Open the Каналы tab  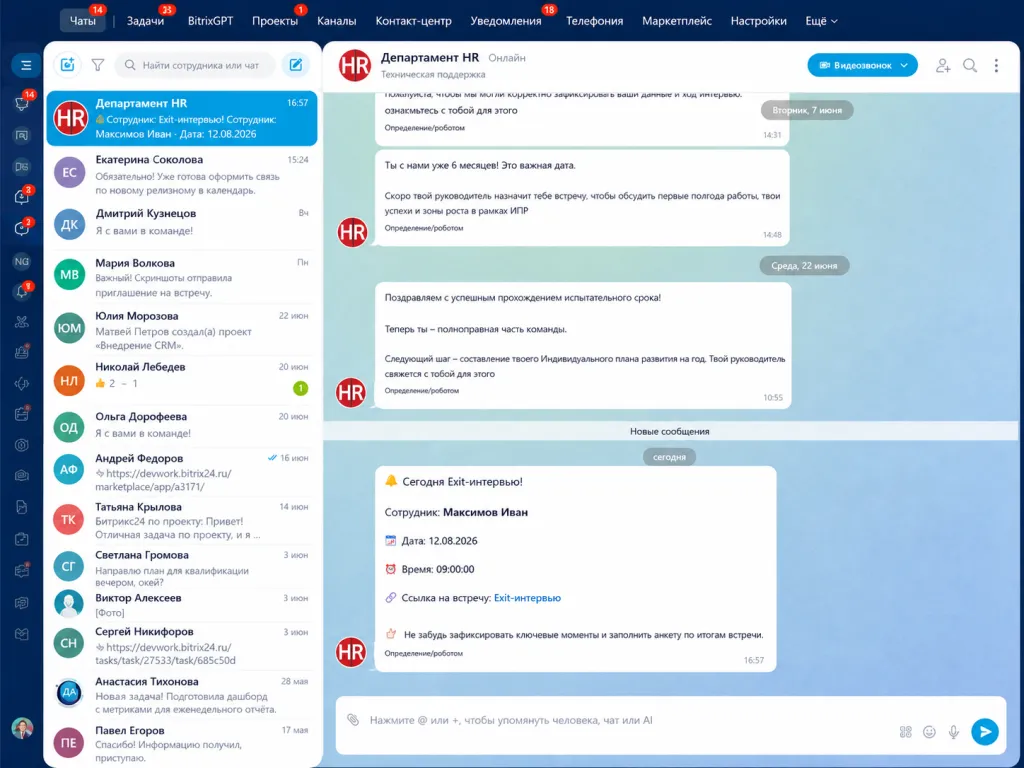pyautogui.click(x=336, y=21)
